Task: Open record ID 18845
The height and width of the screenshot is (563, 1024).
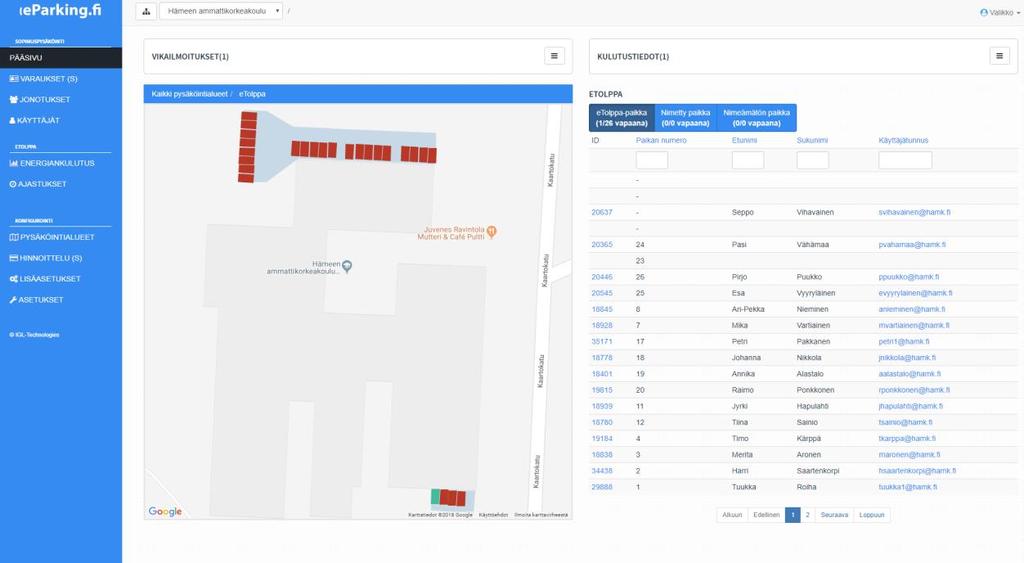Action: [x=602, y=309]
